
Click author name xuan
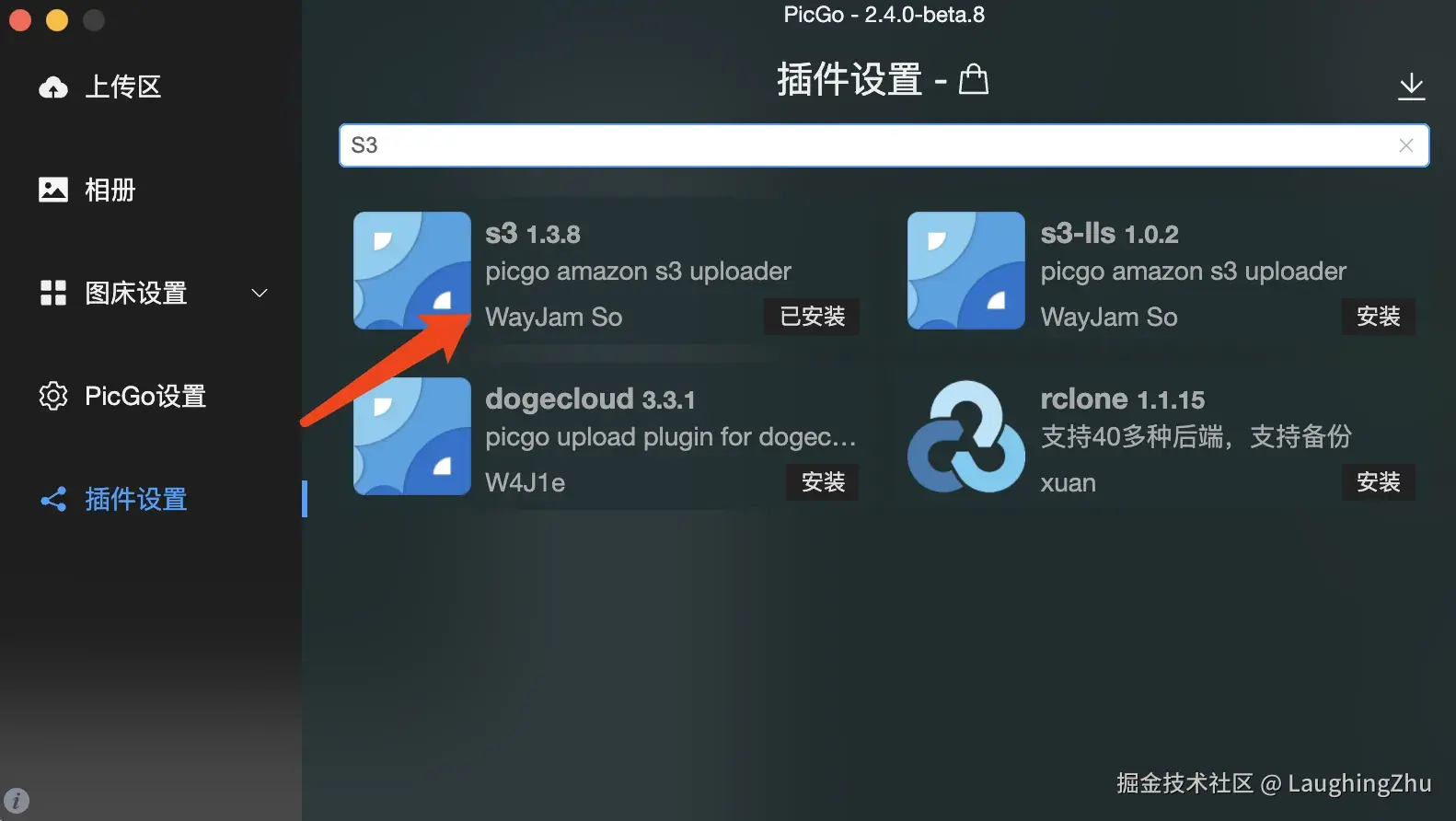(1068, 483)
